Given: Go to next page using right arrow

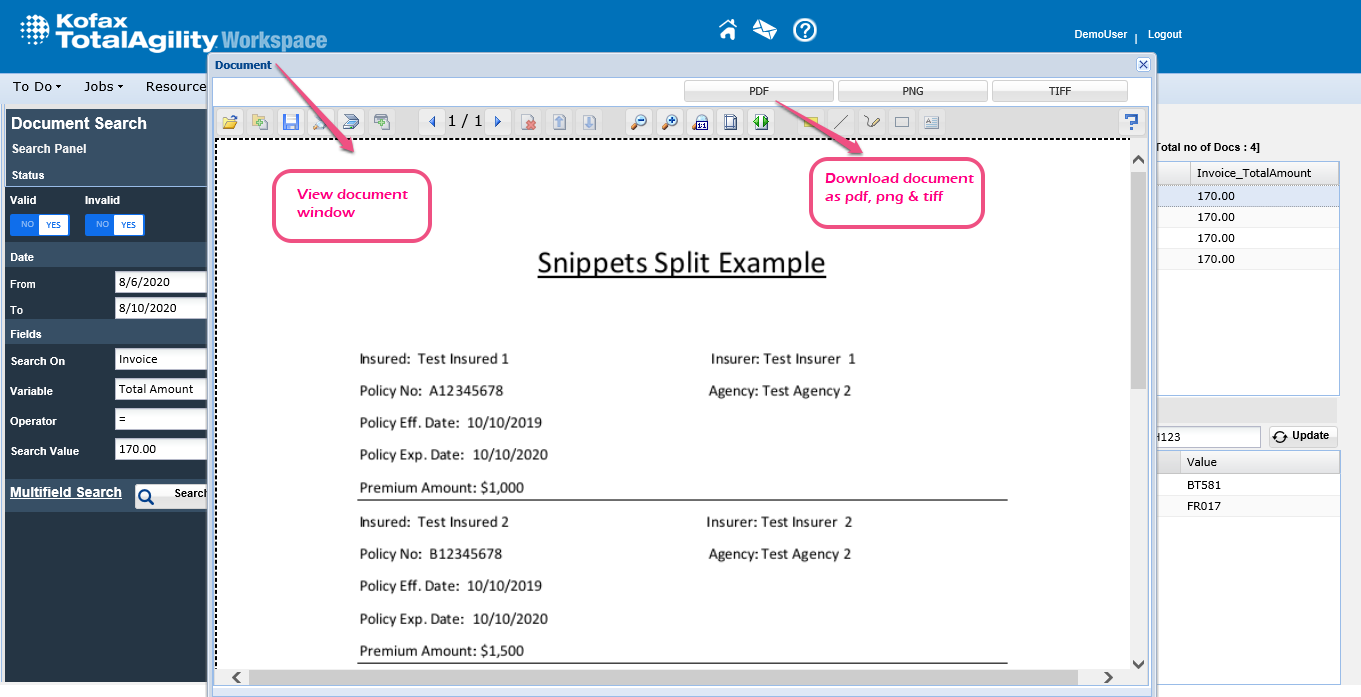Looking at the screenshot, I should click(x=498, y=122).
